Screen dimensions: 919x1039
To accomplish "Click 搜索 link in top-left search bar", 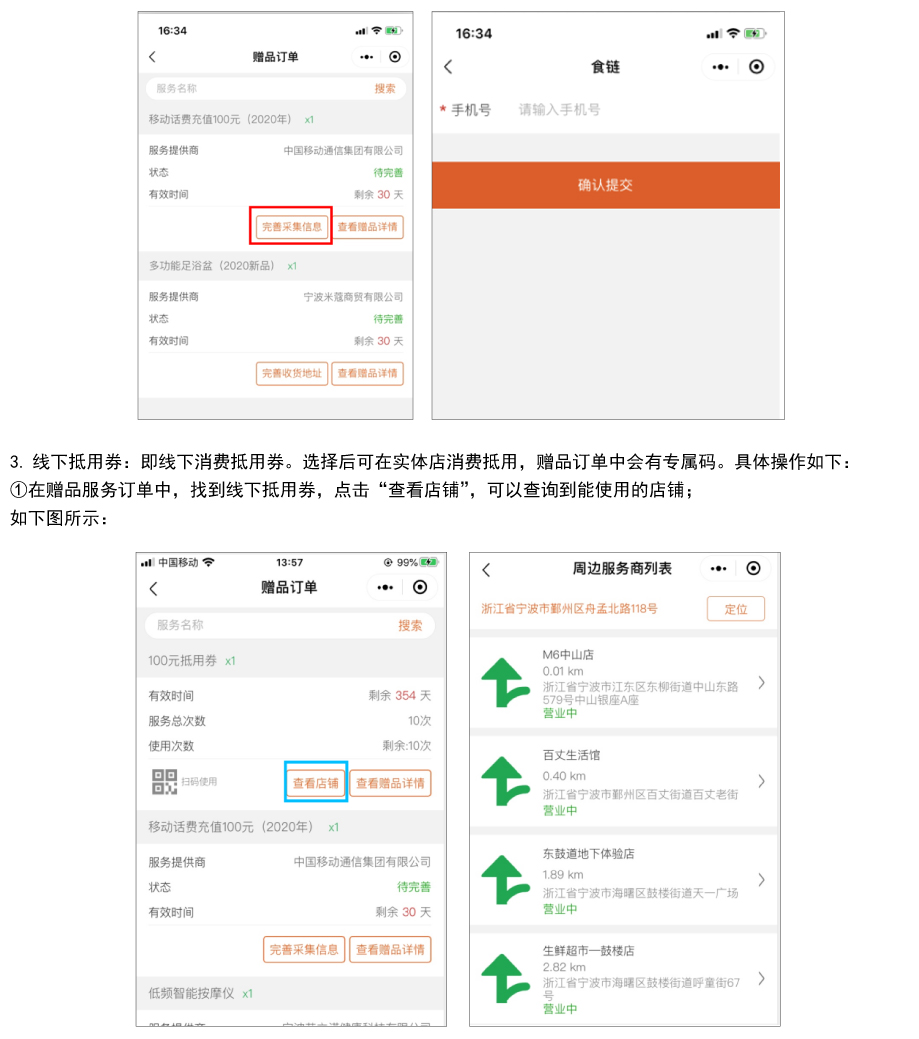I will point(385,89).
